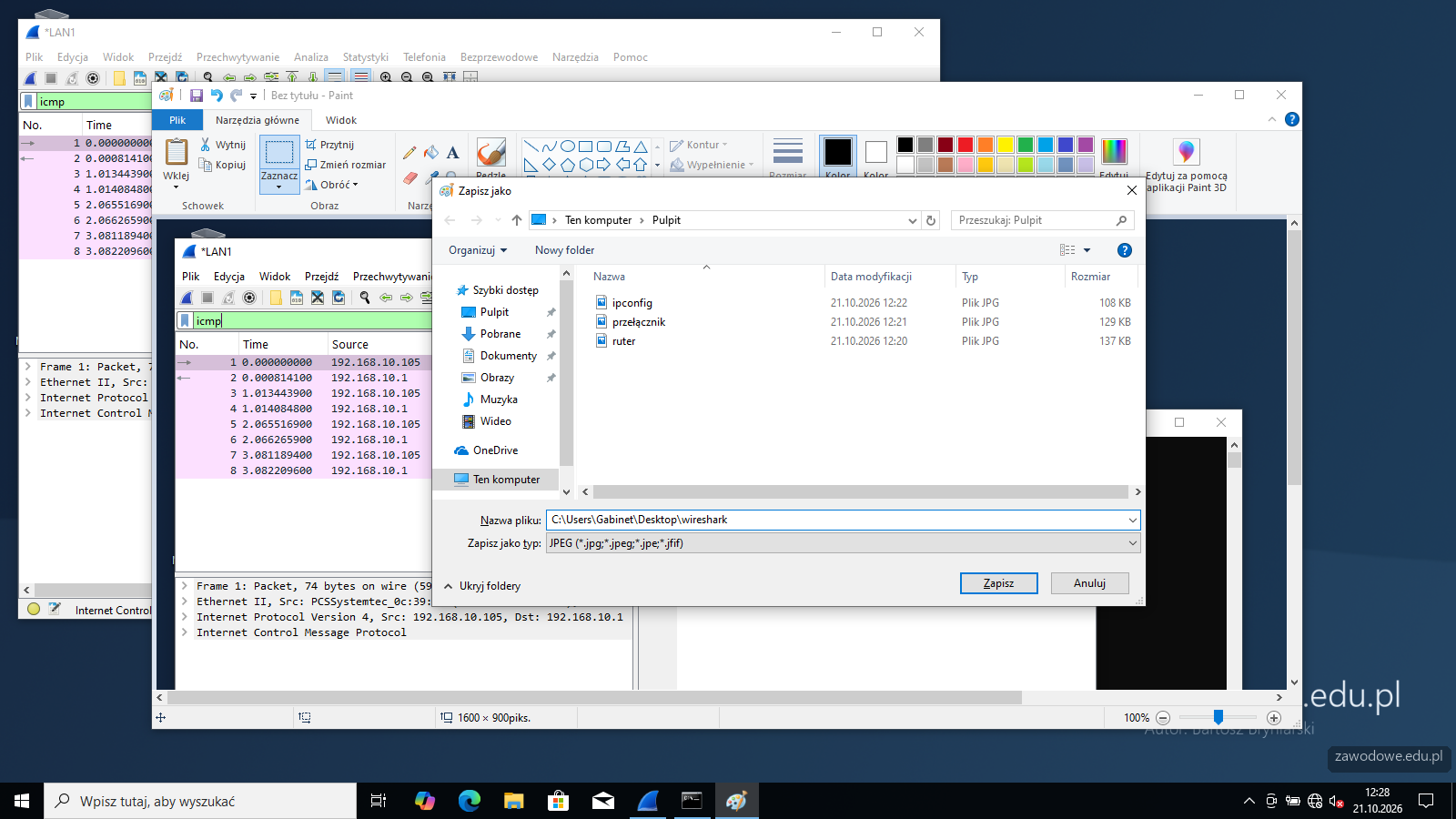Pick the red color swatch in Paint palette

coord(966,145)
